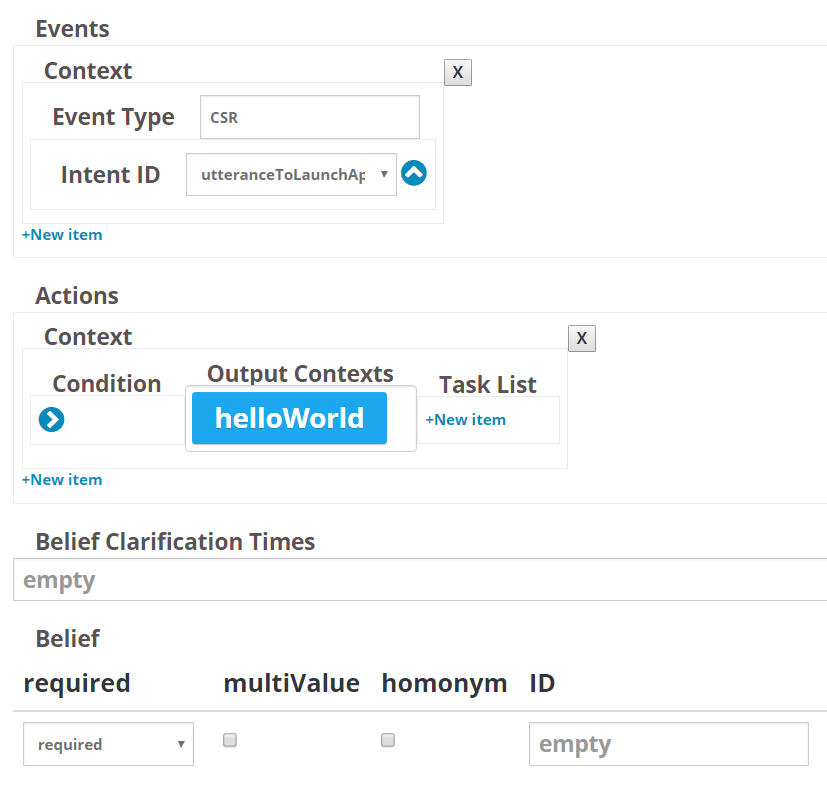Click the Belief Clarification Times input
827x789 pixels.
pyautogui.click(x=420, y=580)
